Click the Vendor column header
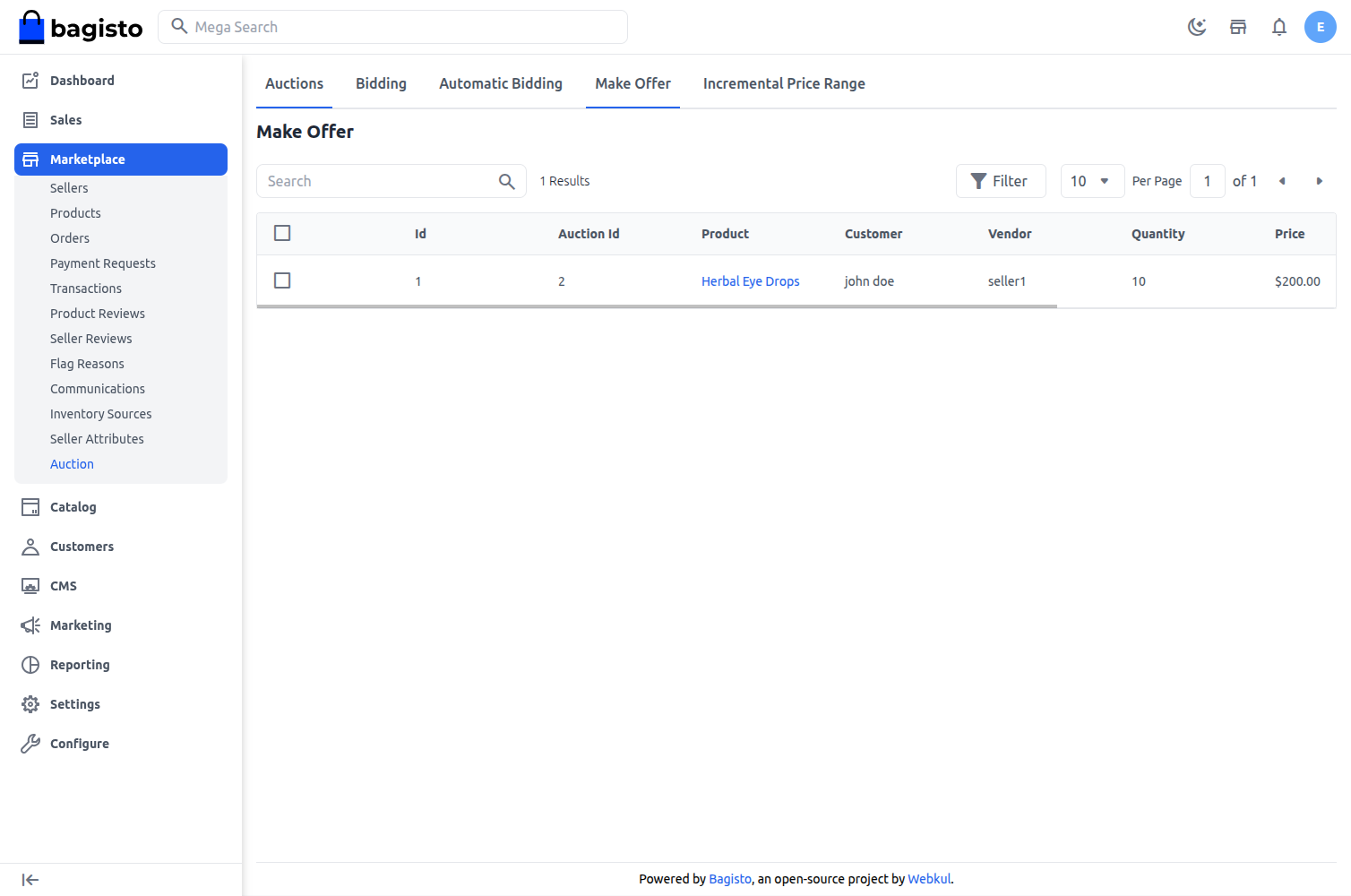Viewport: 1351px width, 896px height. click(x=1010, y=234)
